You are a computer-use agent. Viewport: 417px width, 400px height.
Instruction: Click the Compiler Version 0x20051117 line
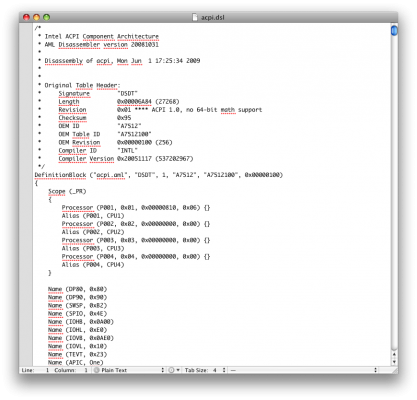126,159
